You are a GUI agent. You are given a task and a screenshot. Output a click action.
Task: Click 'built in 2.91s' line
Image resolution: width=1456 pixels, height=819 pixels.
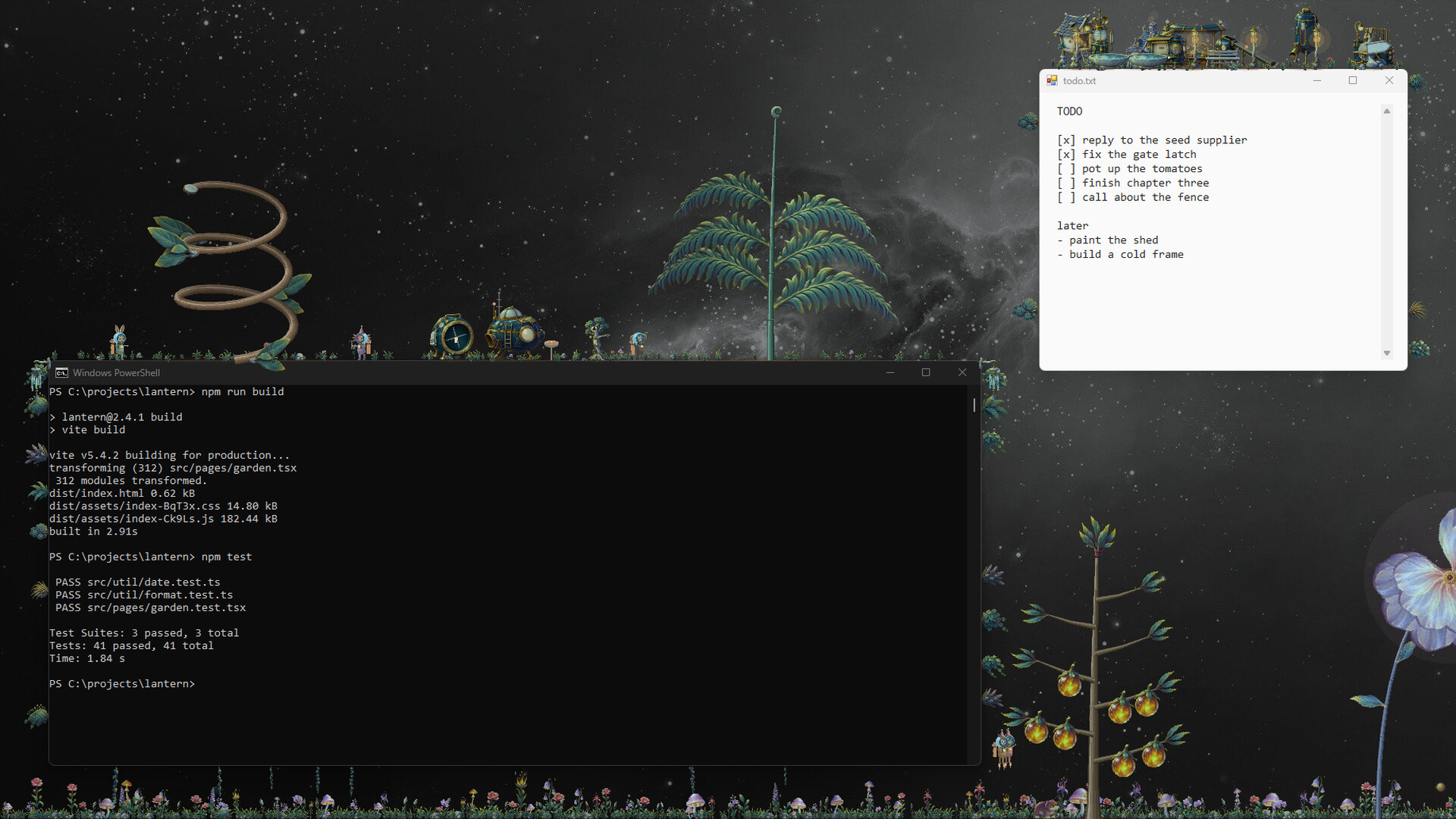[93, 532]
